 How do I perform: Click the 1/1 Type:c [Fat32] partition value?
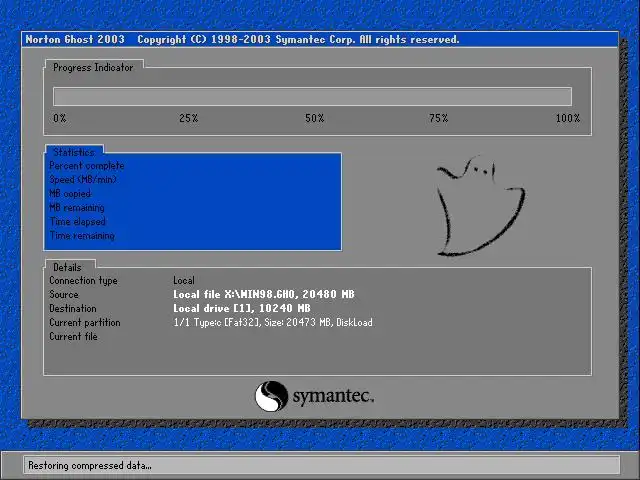273,322
